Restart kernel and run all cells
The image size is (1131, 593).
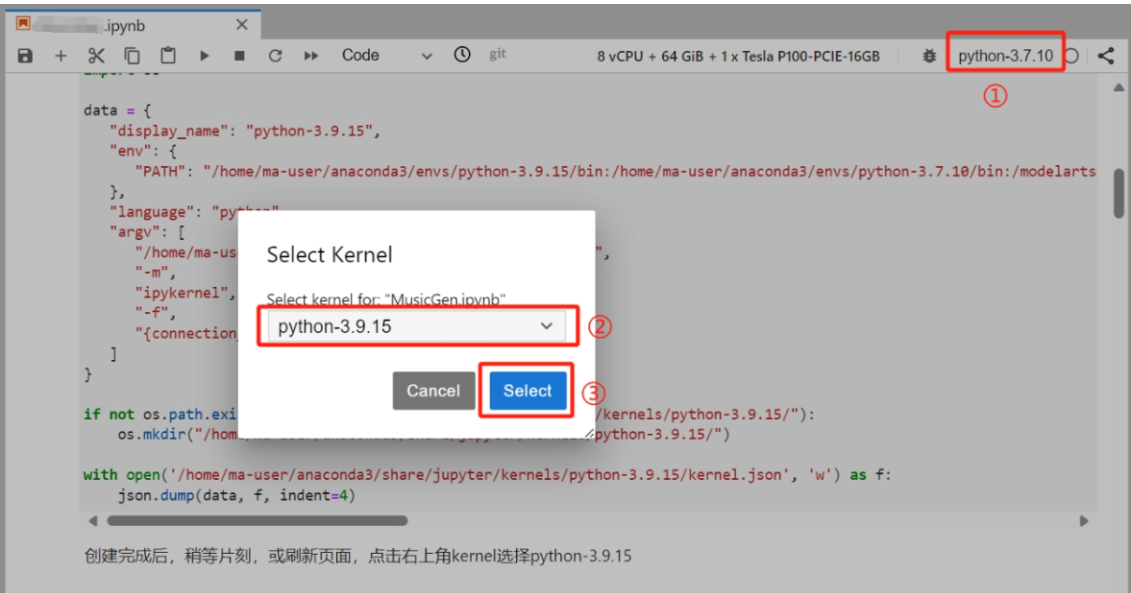[311, 56]
